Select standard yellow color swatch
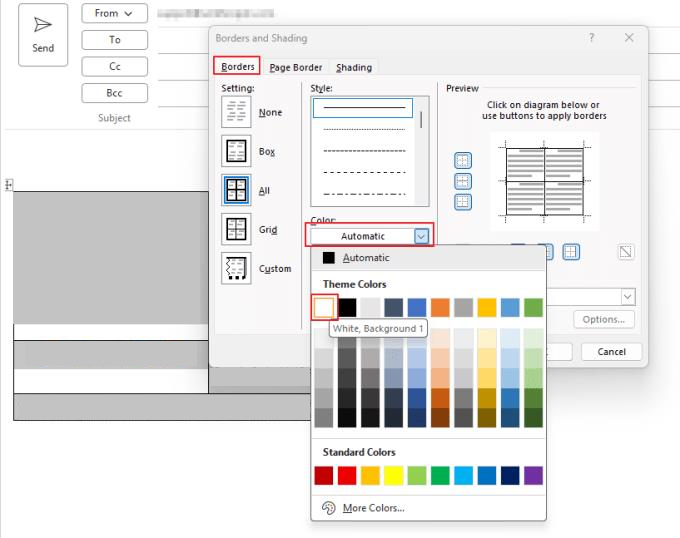Image resolution: width=680 pixels, height=538 pixels. [x=394, y=476]
